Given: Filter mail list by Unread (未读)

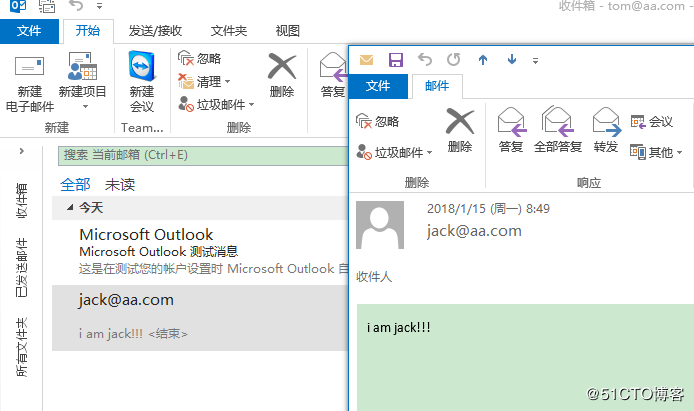Looking at the screenshot, I should [x=120, y=184].
